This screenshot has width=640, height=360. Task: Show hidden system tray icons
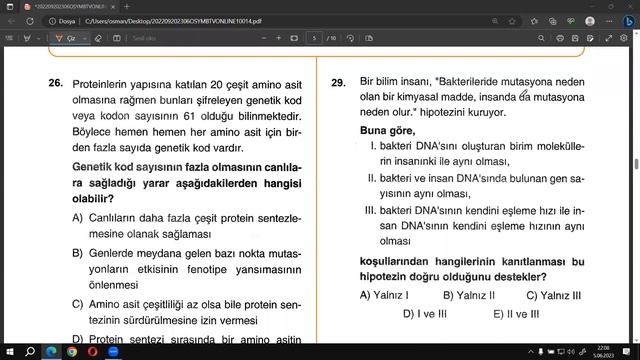pos(530,351)
